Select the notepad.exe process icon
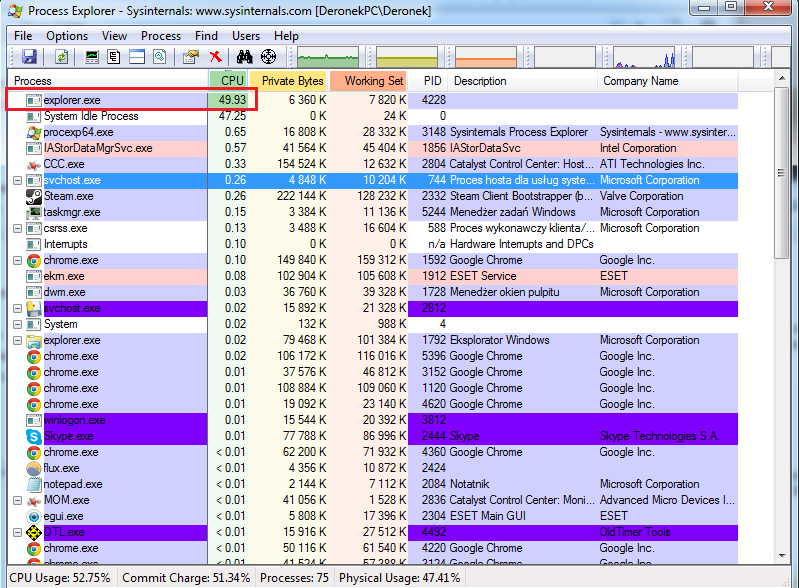The image size is (799, 588). click(x=34, y=484)
